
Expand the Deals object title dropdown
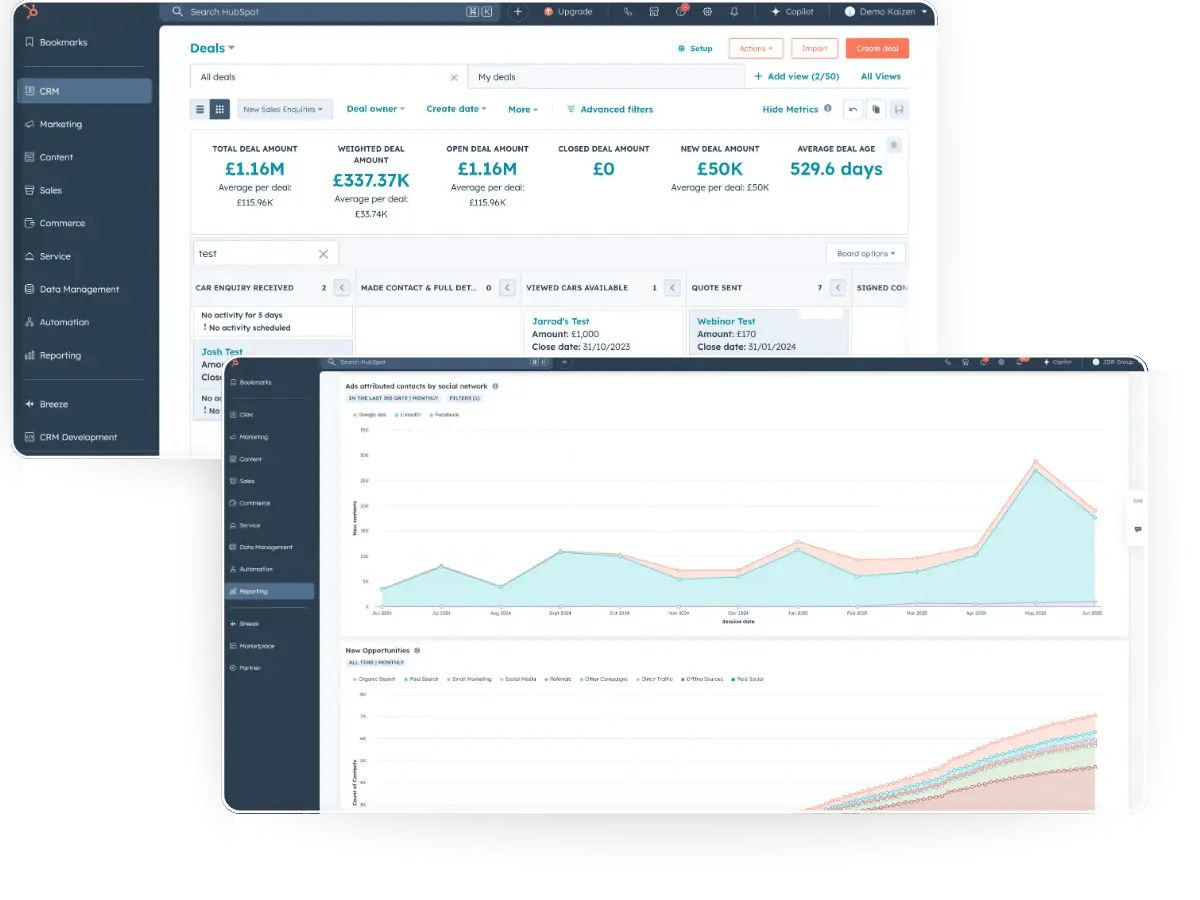(212, 48)
